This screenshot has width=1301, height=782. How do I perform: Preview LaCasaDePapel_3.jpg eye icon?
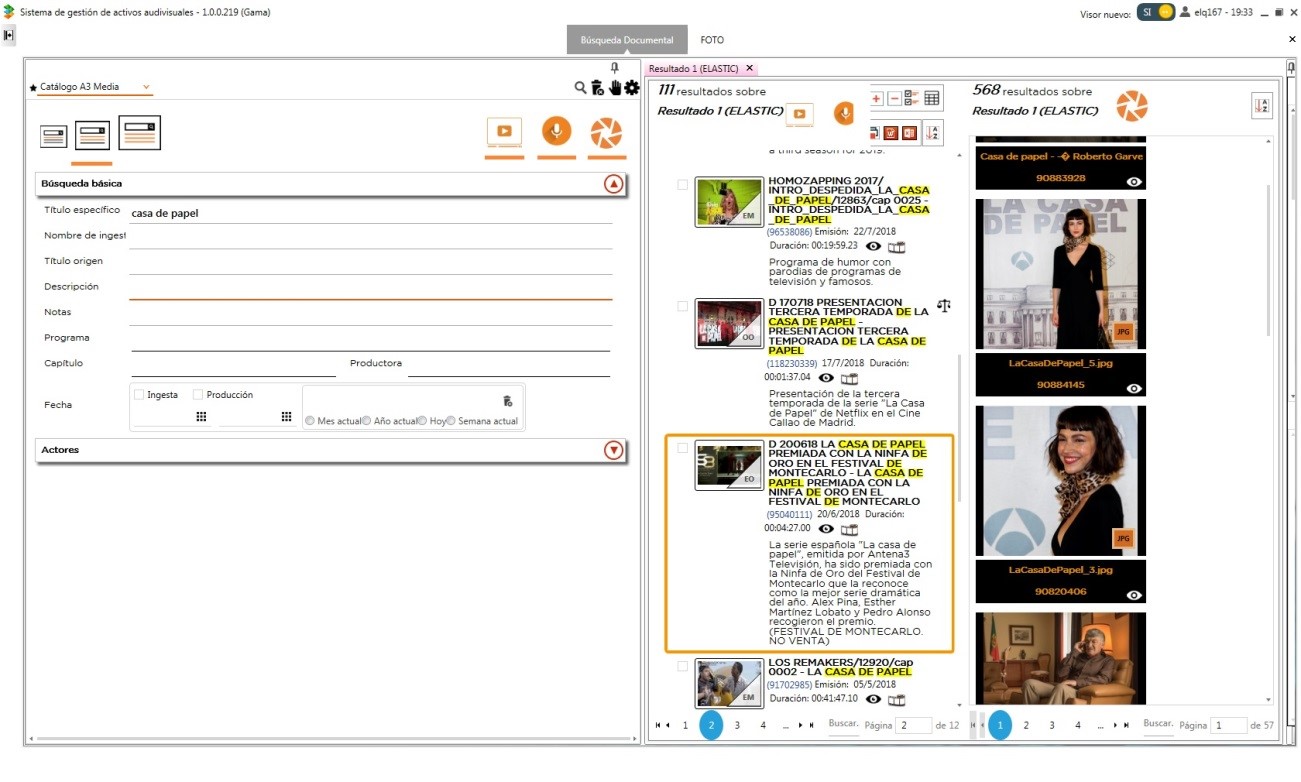(x=1134, y=595)
